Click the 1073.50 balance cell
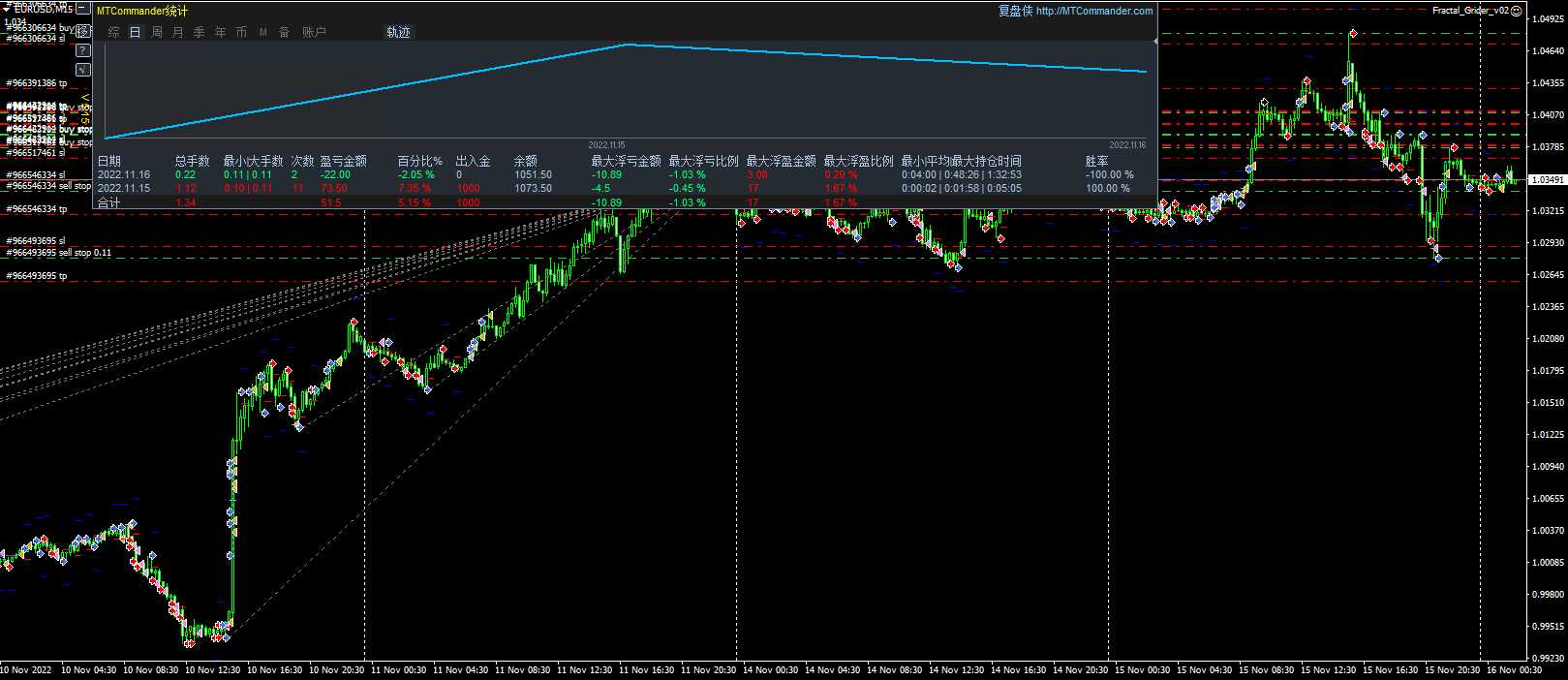Image resolution: width=1568 pixels, height=680 pixels. 533,188
